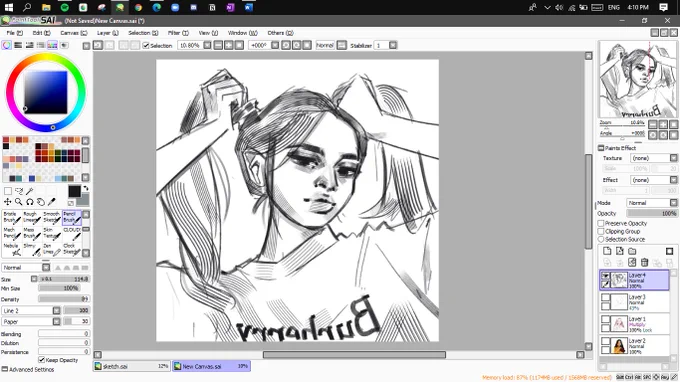680x382 pixels.
Task: Create a new layer folder
Action: click(632, 251)
